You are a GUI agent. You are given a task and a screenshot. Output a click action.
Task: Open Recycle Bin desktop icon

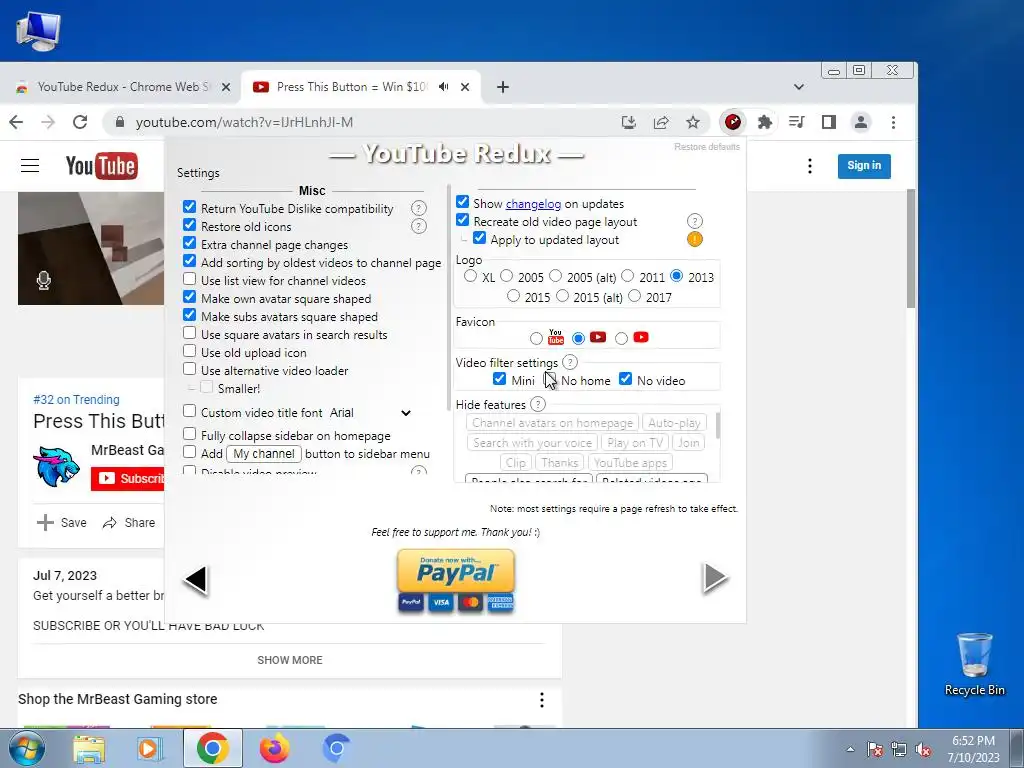point(974,664)
